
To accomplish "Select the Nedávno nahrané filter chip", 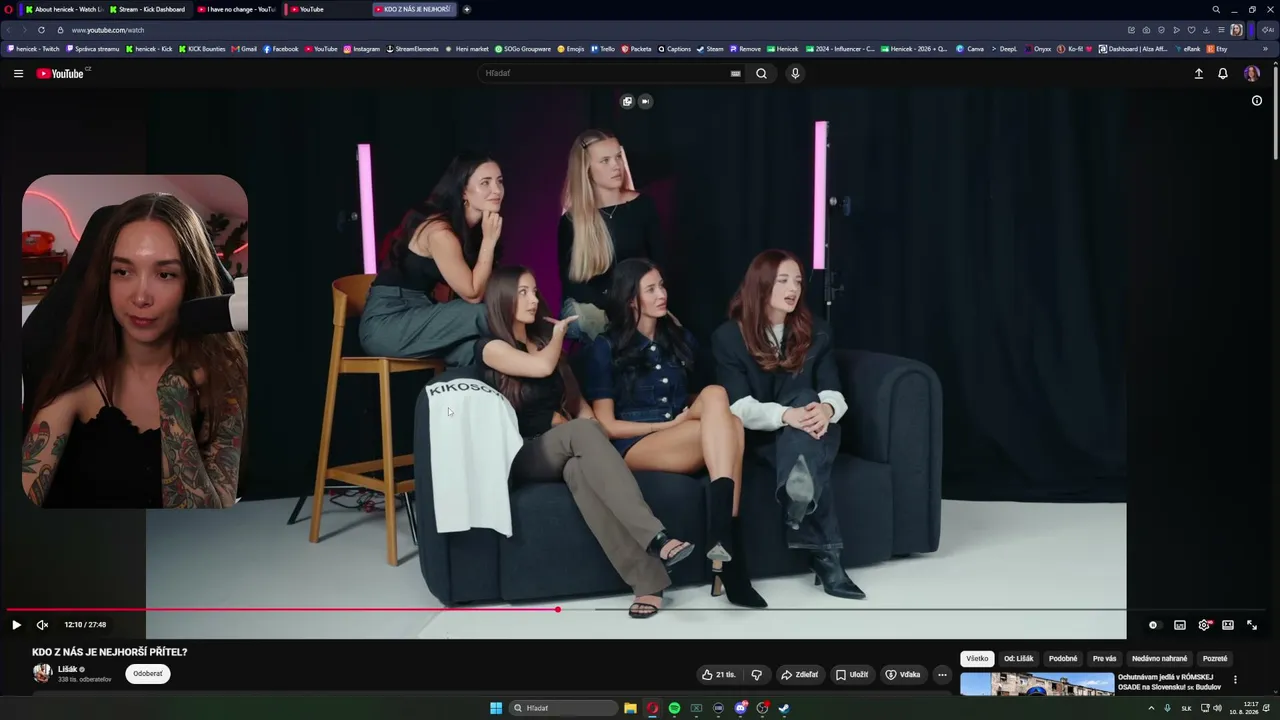I will pyautogui.click(x=1160, y=659).
